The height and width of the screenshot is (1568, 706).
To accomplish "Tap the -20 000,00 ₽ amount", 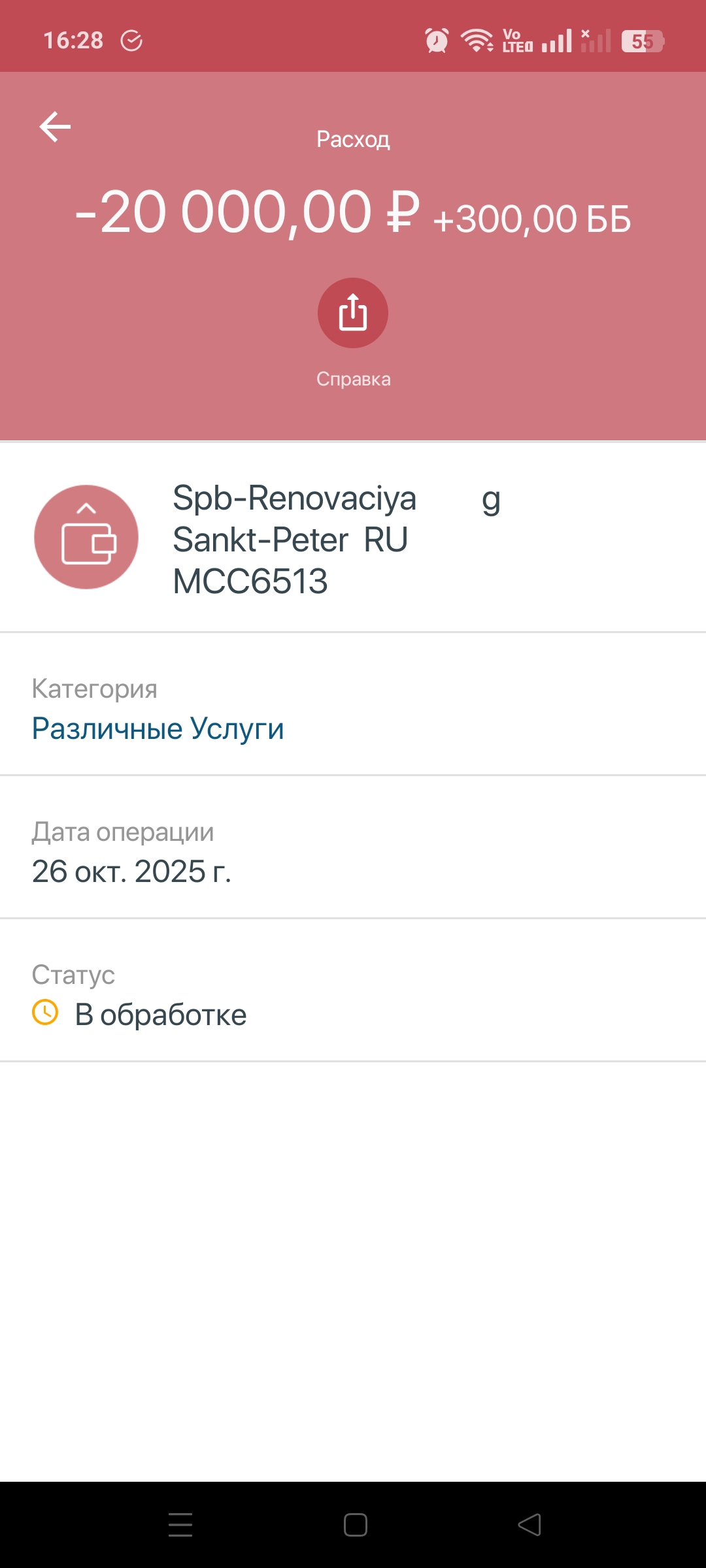I will pyautogui.click(x=246, y=212).
